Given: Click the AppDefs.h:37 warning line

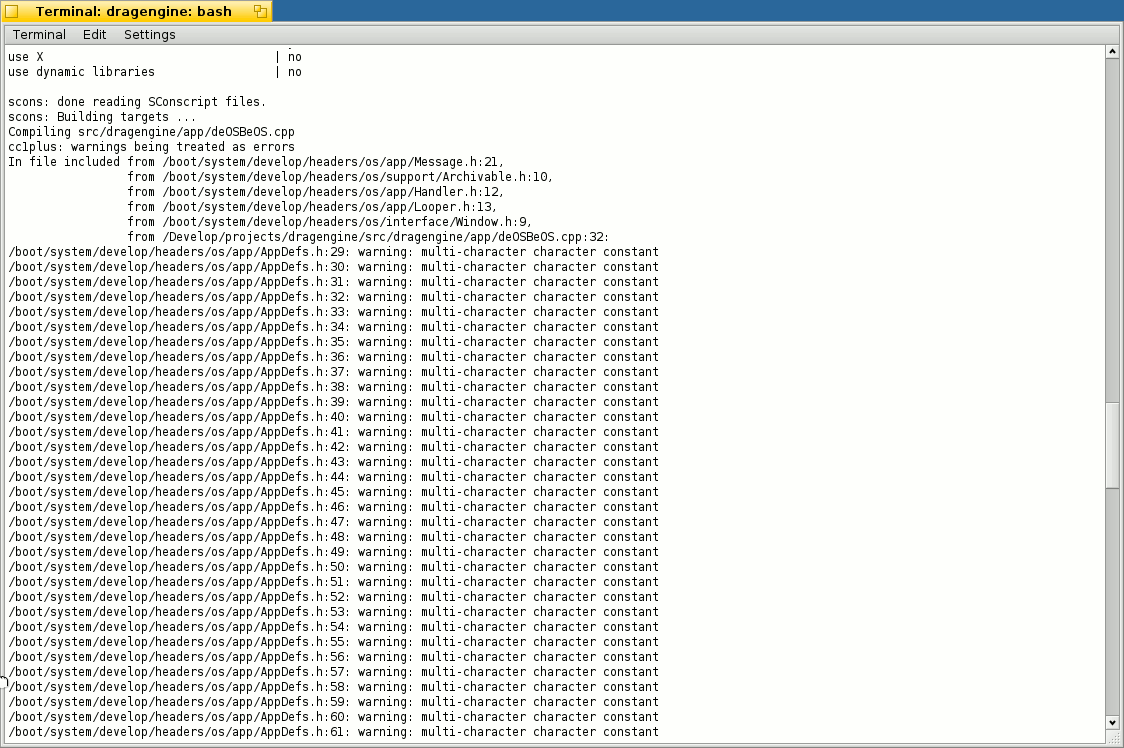Looking at the screenshot, I should point(333,372).
